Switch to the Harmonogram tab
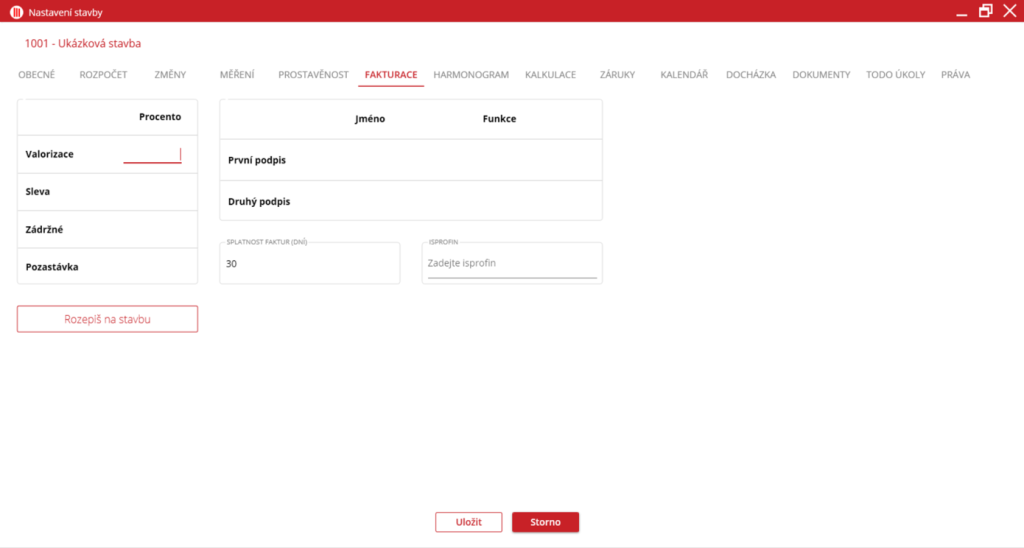 click(x=471, y=75)
